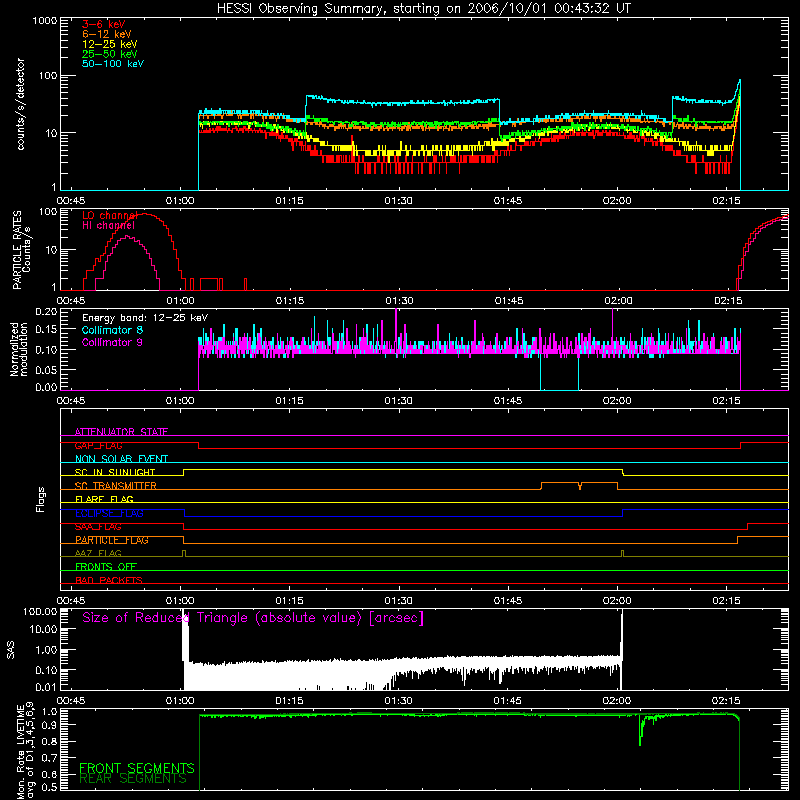Click the vertical 'Flags' axis title
This screenshot has width=800, height=800.
pos(41,499)
